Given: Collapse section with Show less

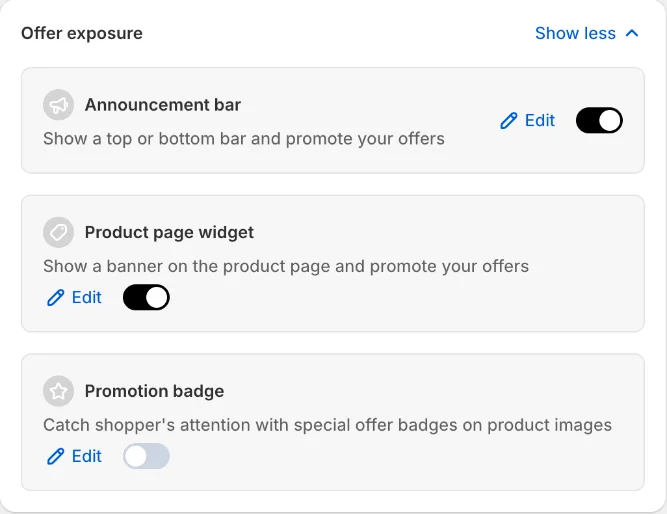Looking at the screenshot, I should [587, 33].
